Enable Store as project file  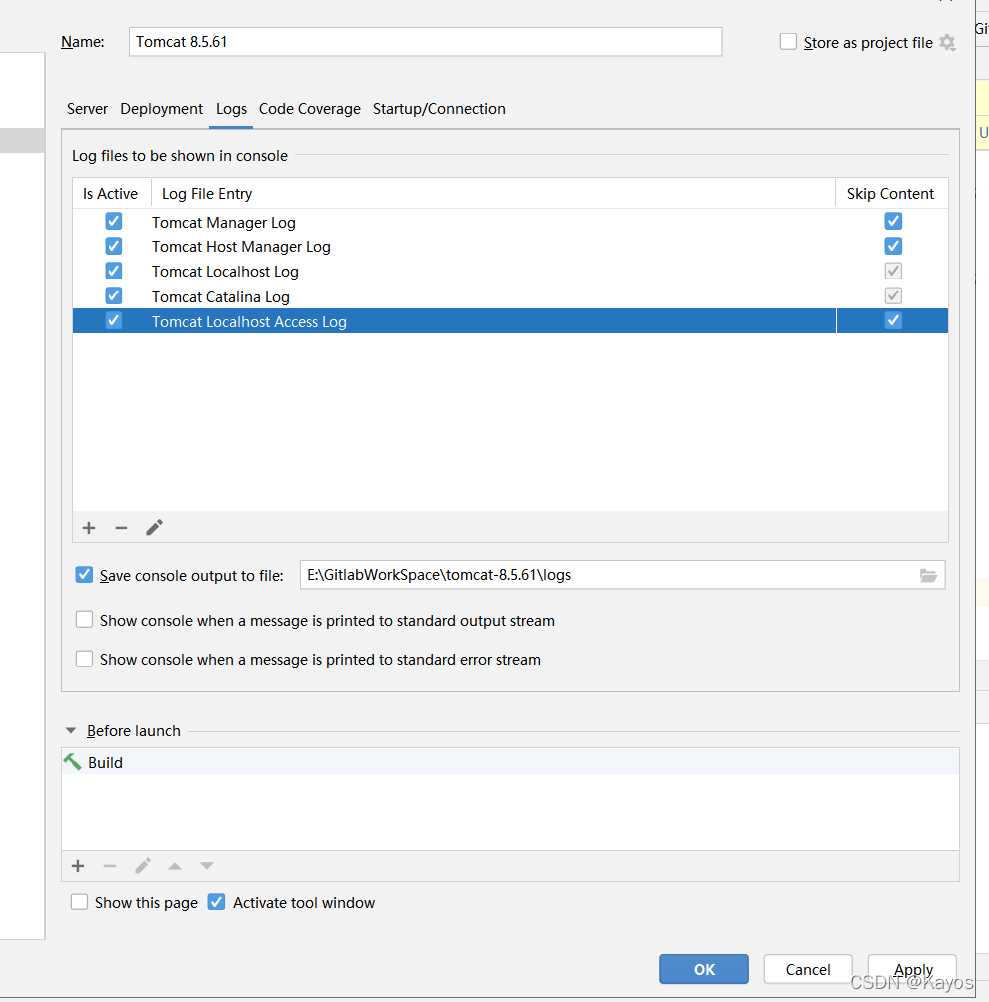(788, 41)
